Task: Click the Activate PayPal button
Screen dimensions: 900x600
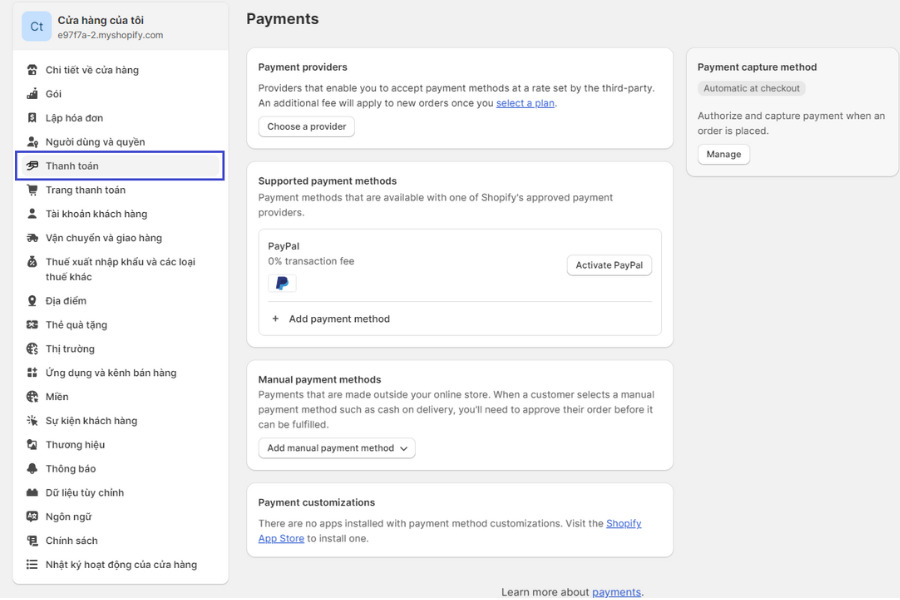Action: coord(609,265)
